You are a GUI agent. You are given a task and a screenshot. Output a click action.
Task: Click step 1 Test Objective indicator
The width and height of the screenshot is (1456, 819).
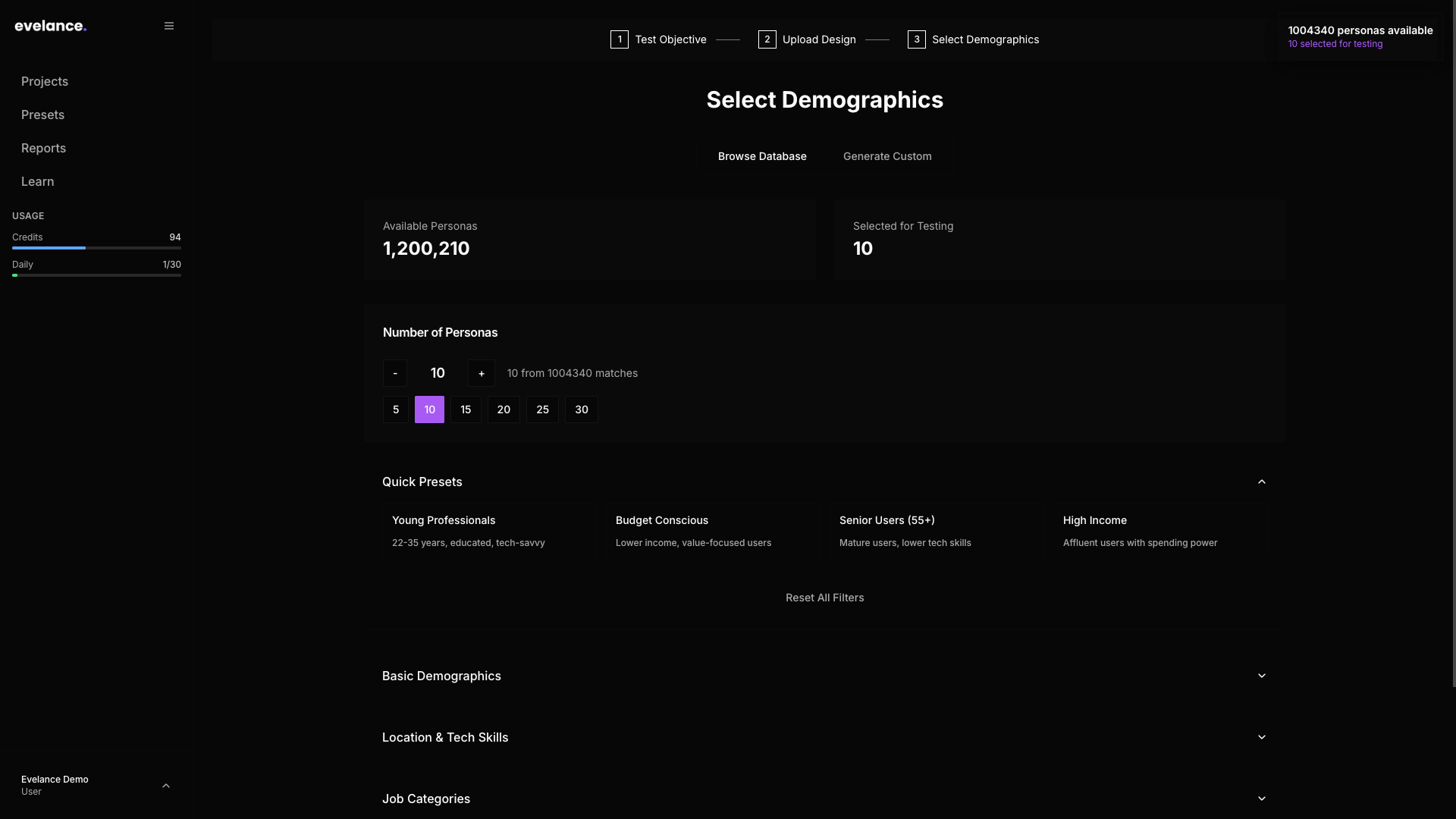(x=658, y=39)
